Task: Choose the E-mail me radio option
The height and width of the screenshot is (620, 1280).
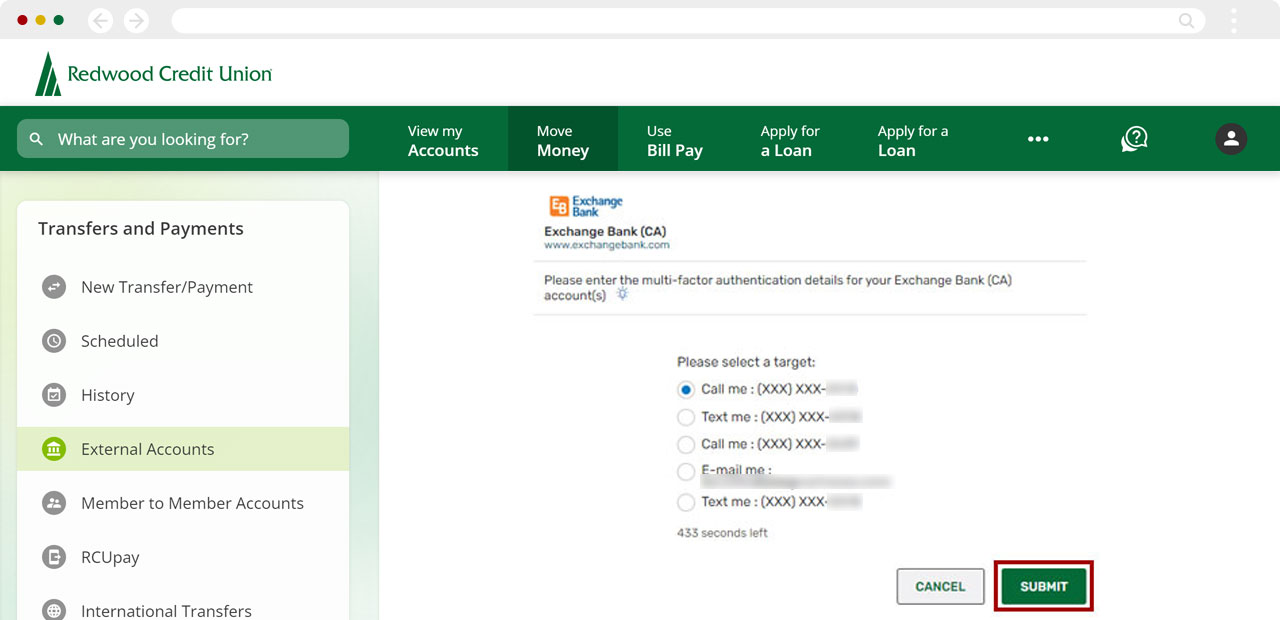Action: (686, 471)
